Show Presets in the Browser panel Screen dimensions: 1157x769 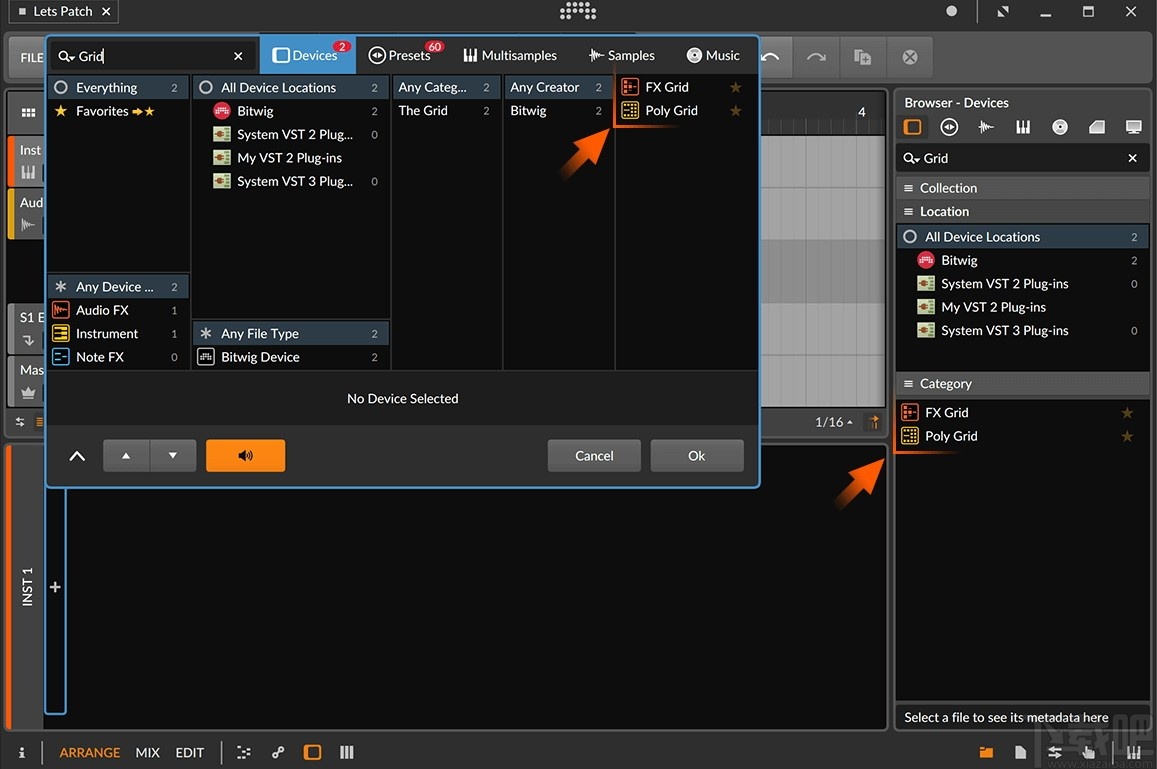(950, 127)
